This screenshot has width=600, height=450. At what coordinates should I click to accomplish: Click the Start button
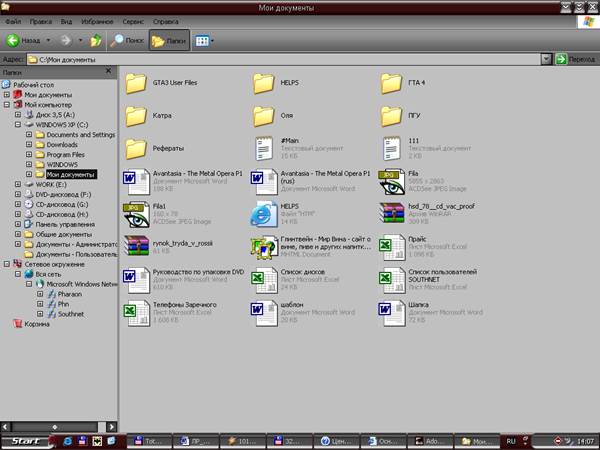(25, 440)
